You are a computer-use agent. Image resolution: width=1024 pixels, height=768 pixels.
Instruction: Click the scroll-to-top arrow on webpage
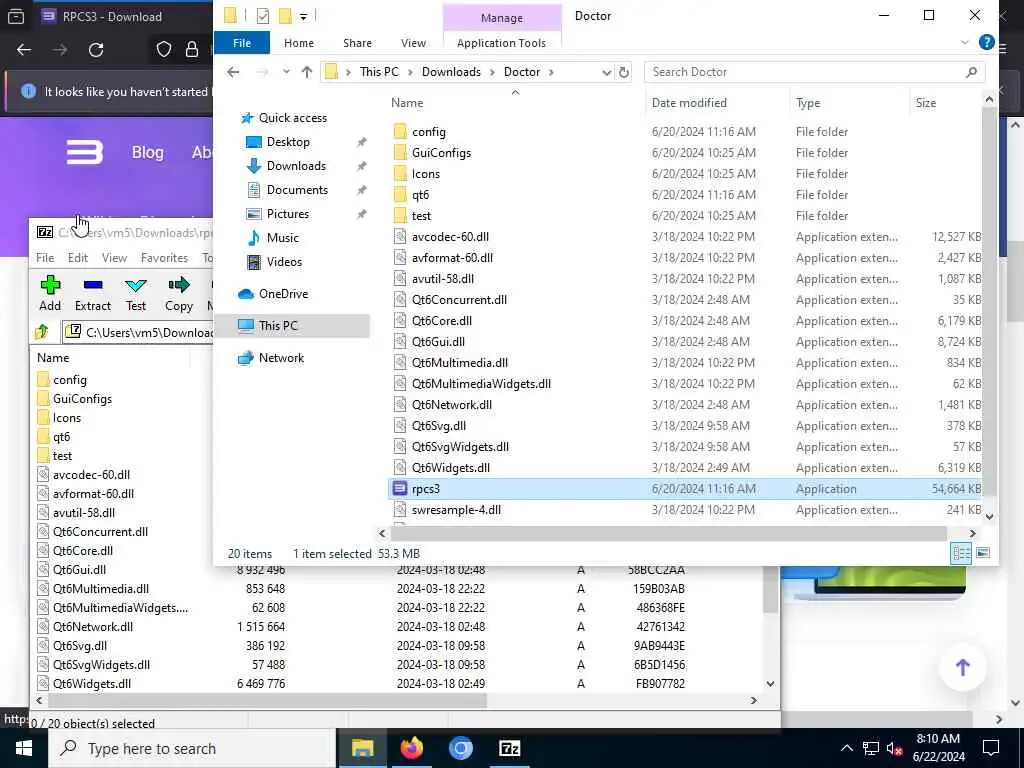pos(962,667)
